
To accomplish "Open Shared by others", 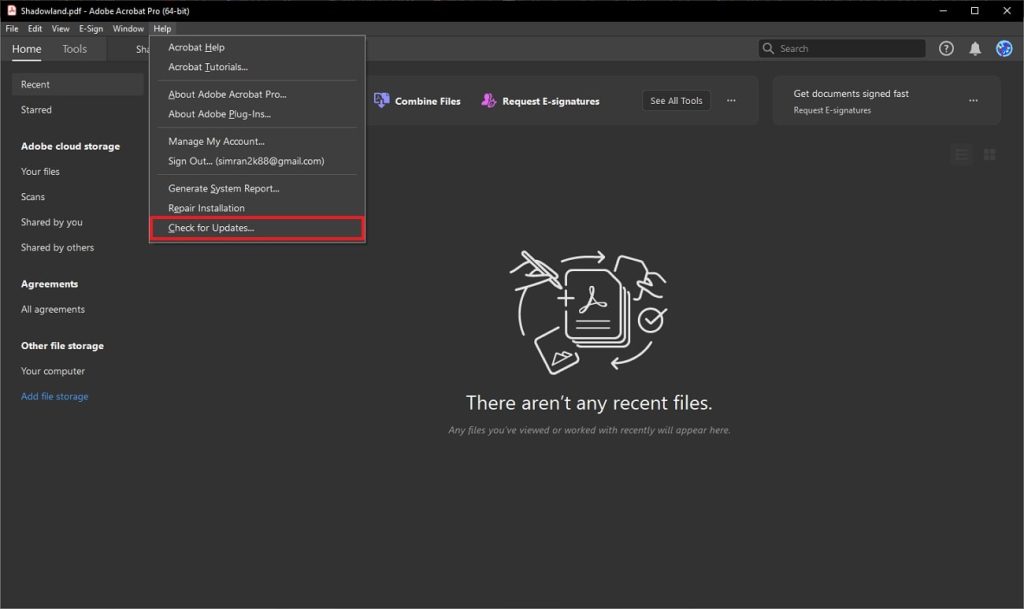I will point(57,247).
